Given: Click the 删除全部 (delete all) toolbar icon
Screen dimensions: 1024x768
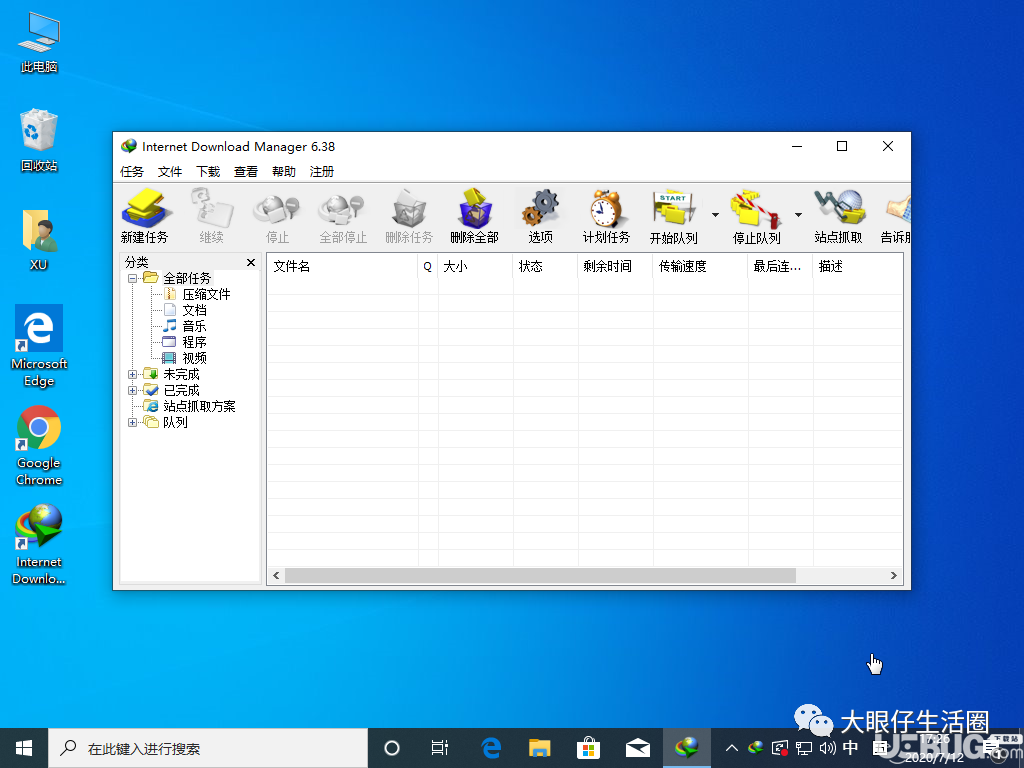Looking at the screenshot, I should [475, 216].
